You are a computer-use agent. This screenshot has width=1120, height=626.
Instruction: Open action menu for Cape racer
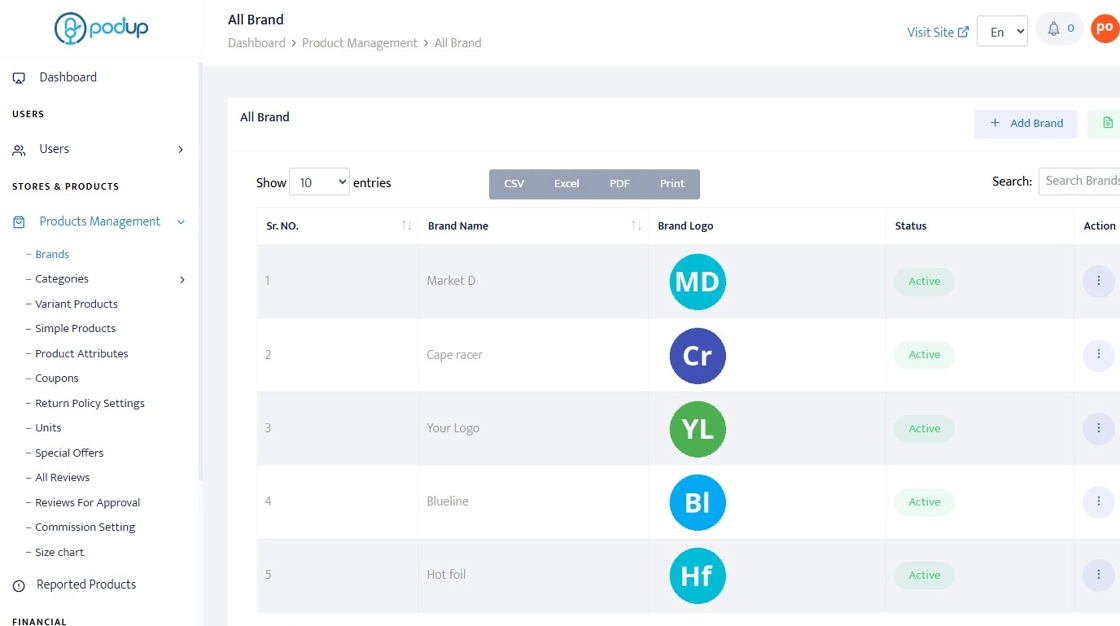pyautogui.click(x=1098, y=354)
